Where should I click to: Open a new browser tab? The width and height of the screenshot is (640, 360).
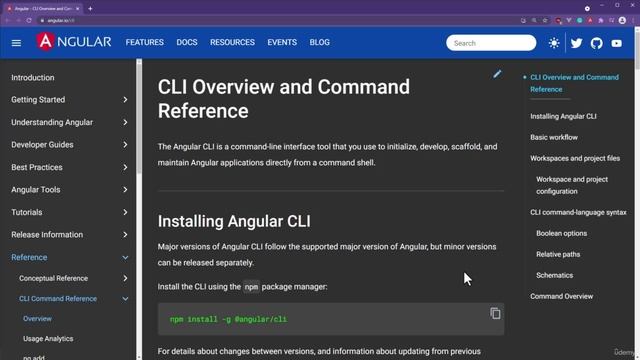90,9
